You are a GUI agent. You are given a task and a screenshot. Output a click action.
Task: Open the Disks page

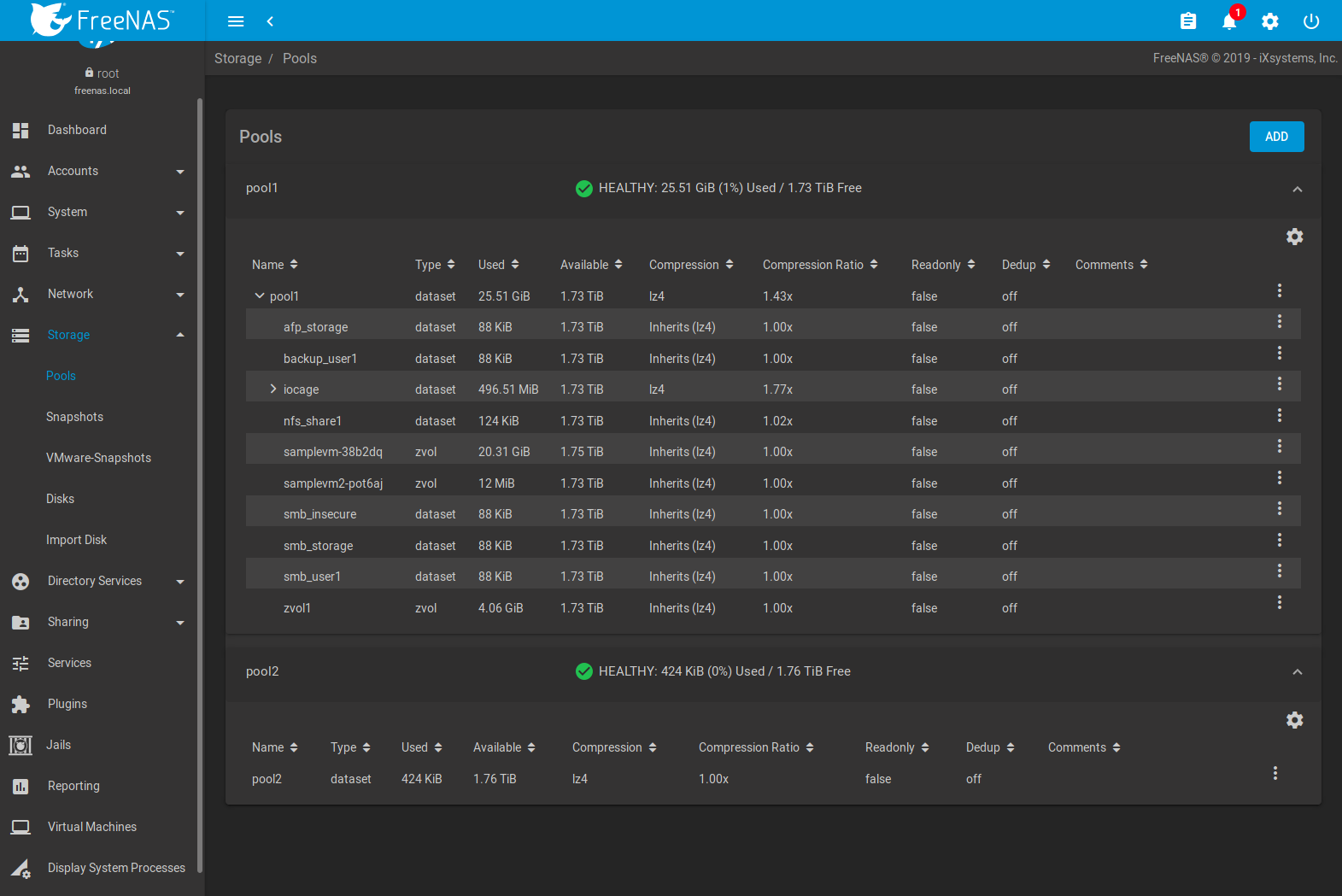point(60,499)
